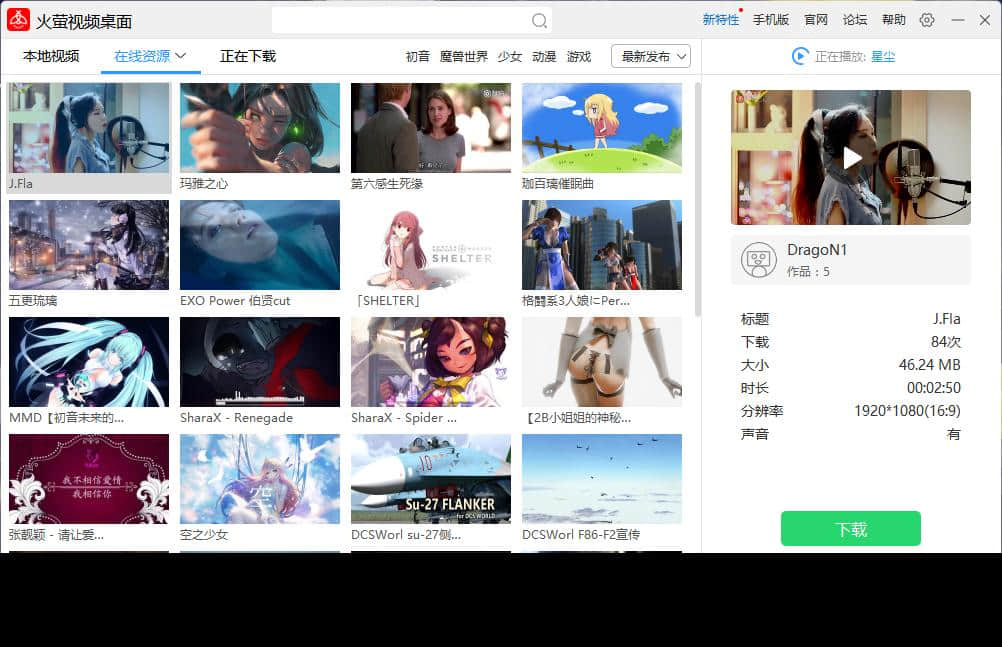Select the 2B小姐姐 video thumbnail
The image size is (1002, 647).
pos(602,362)
